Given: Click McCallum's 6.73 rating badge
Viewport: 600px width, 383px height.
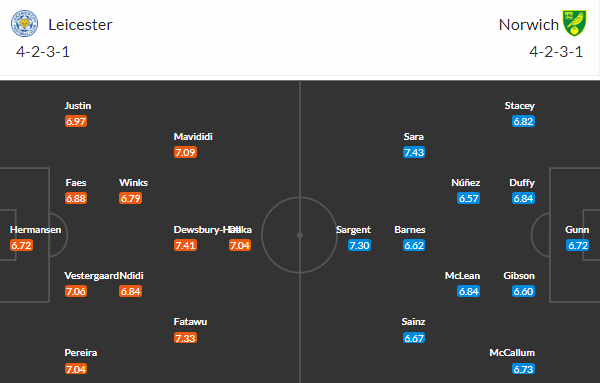Looking at the screenshot, I should coord(523,369).
